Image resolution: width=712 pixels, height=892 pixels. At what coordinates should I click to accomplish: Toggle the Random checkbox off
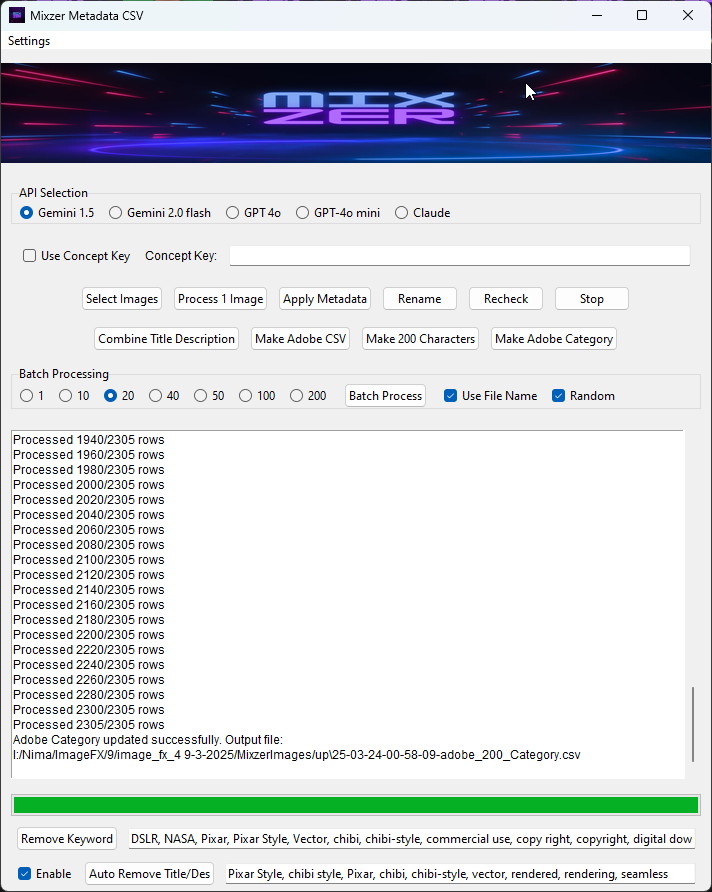pyautogui.click(x=559, y=396)
